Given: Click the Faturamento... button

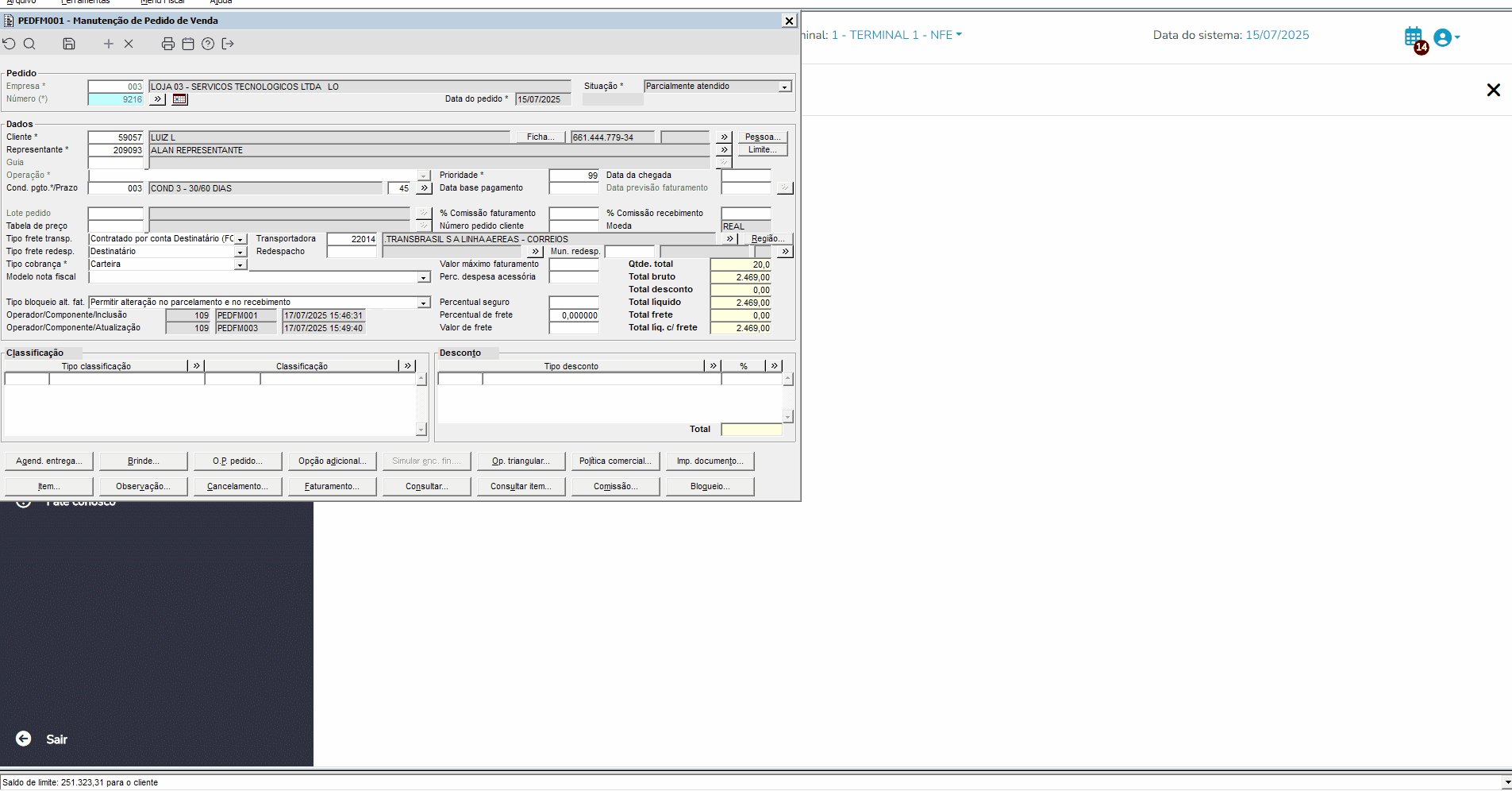Looking at the screenshot, I should click(332, 486).
